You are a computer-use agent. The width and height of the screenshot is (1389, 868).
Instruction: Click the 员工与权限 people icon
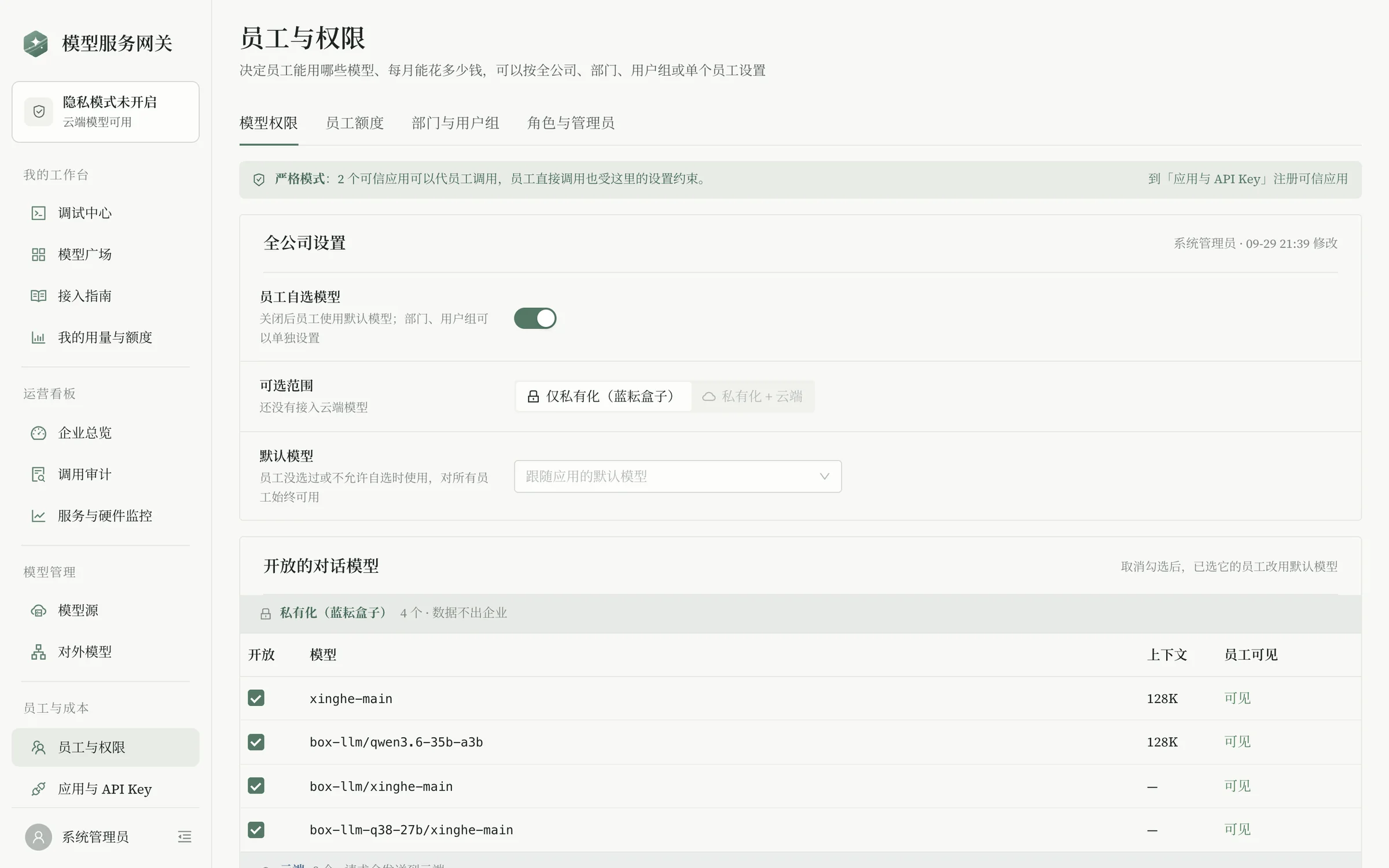[x=38, y=747]
